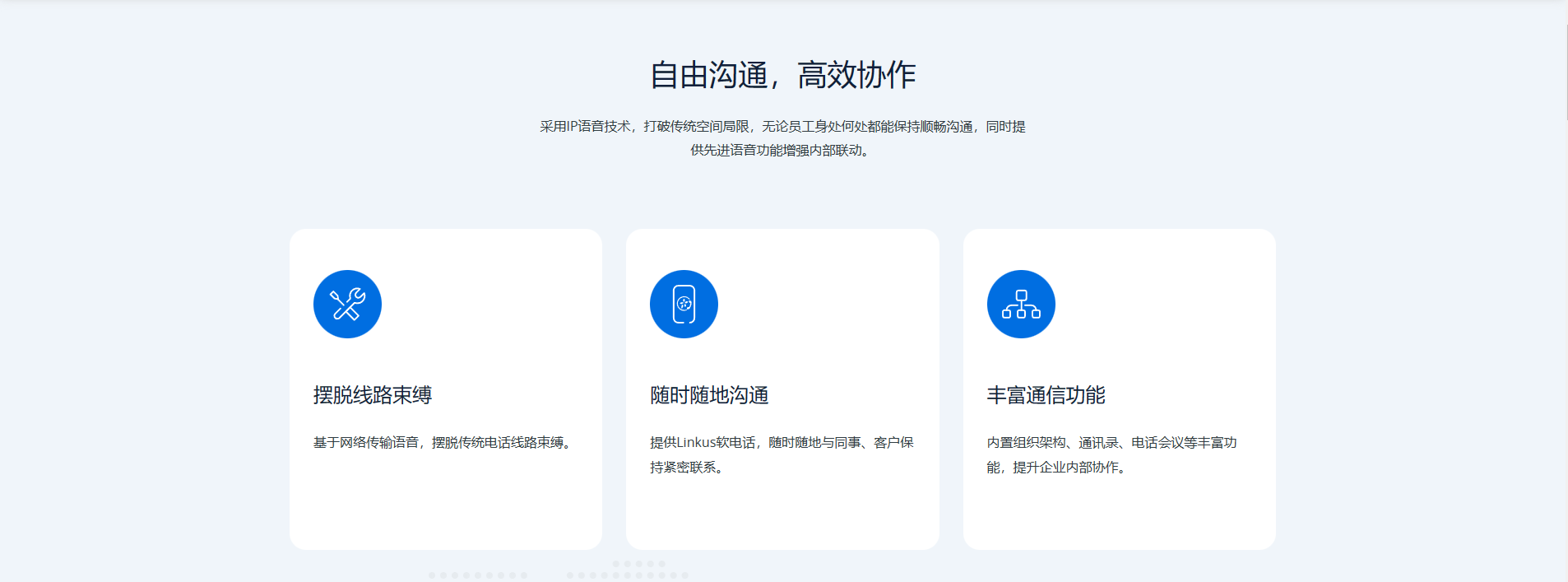Click the card title 丰富通信功能
Image resolution: width=1568 pixels, height=582 pixels.
point(1046,395)
